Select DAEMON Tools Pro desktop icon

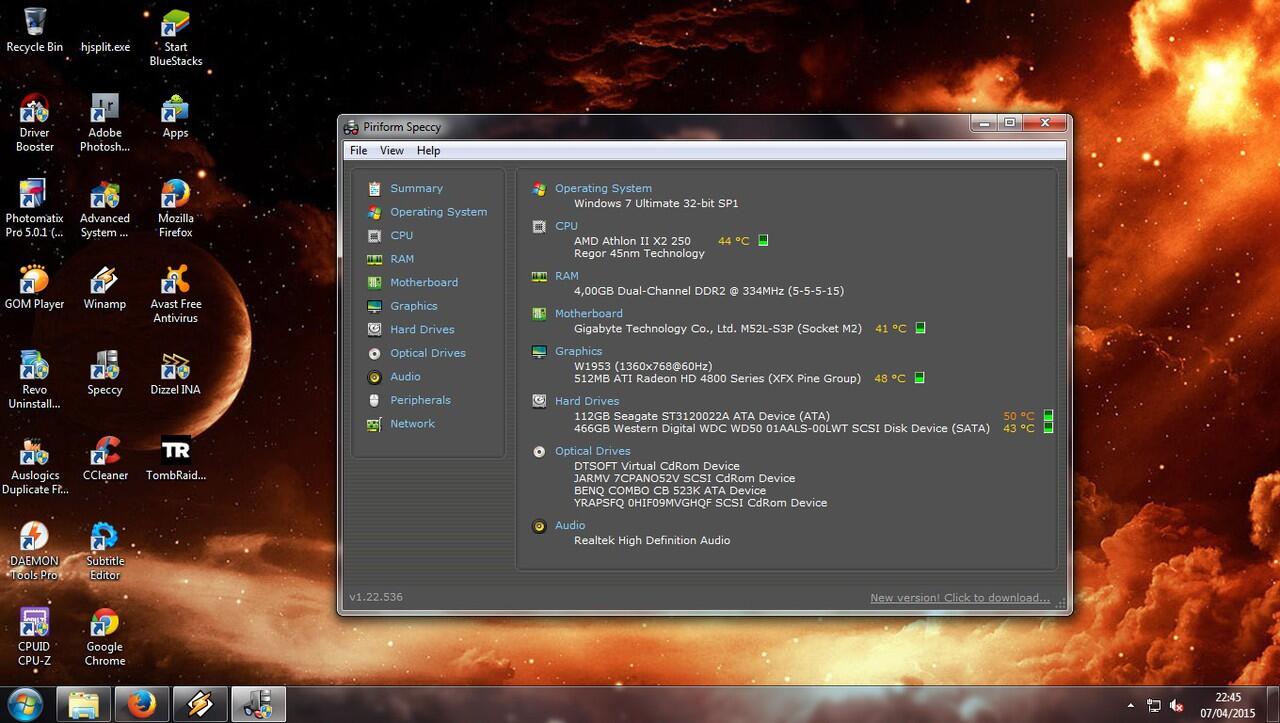point(34,551)
